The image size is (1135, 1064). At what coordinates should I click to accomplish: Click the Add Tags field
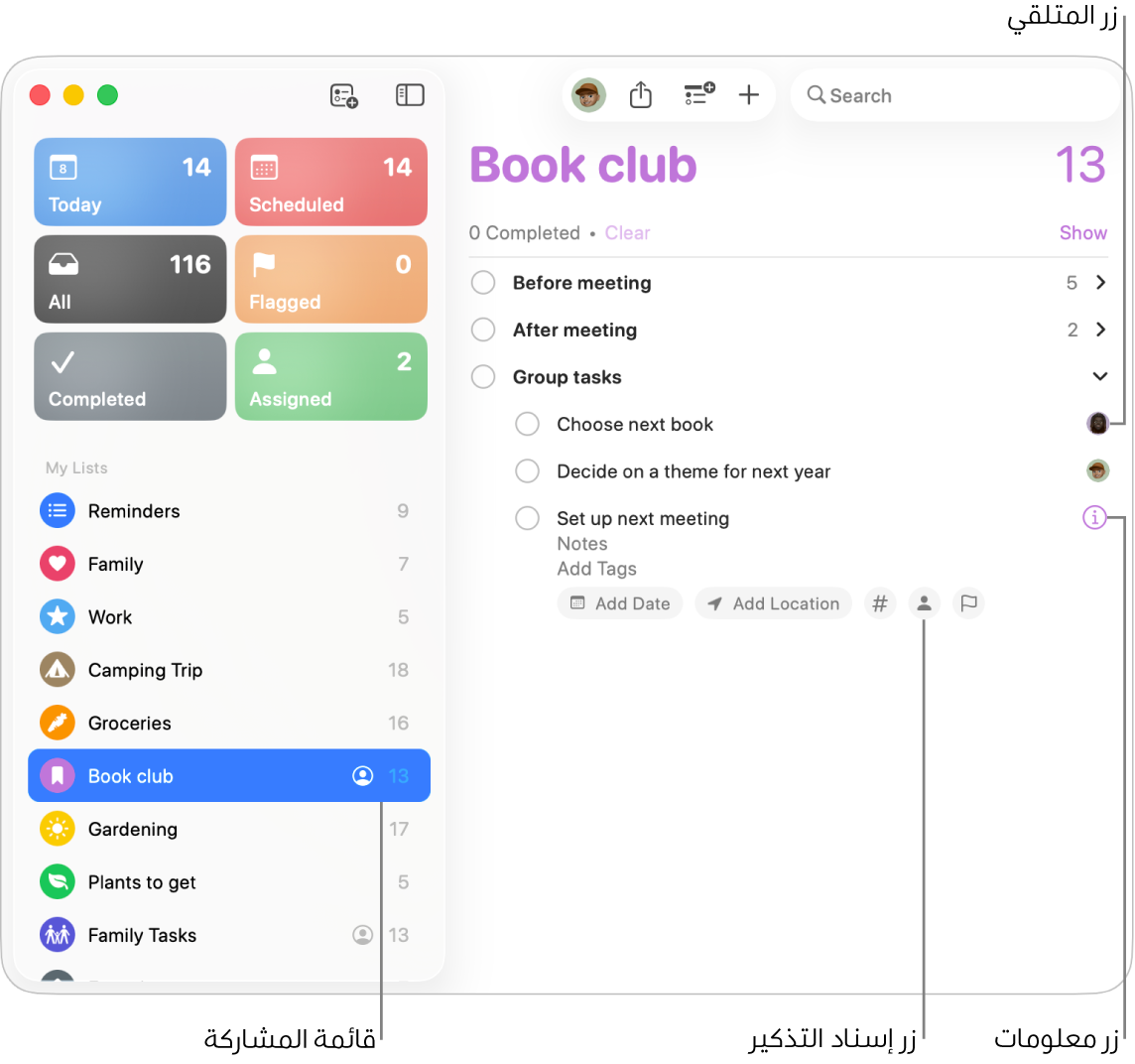pos(596,570)
